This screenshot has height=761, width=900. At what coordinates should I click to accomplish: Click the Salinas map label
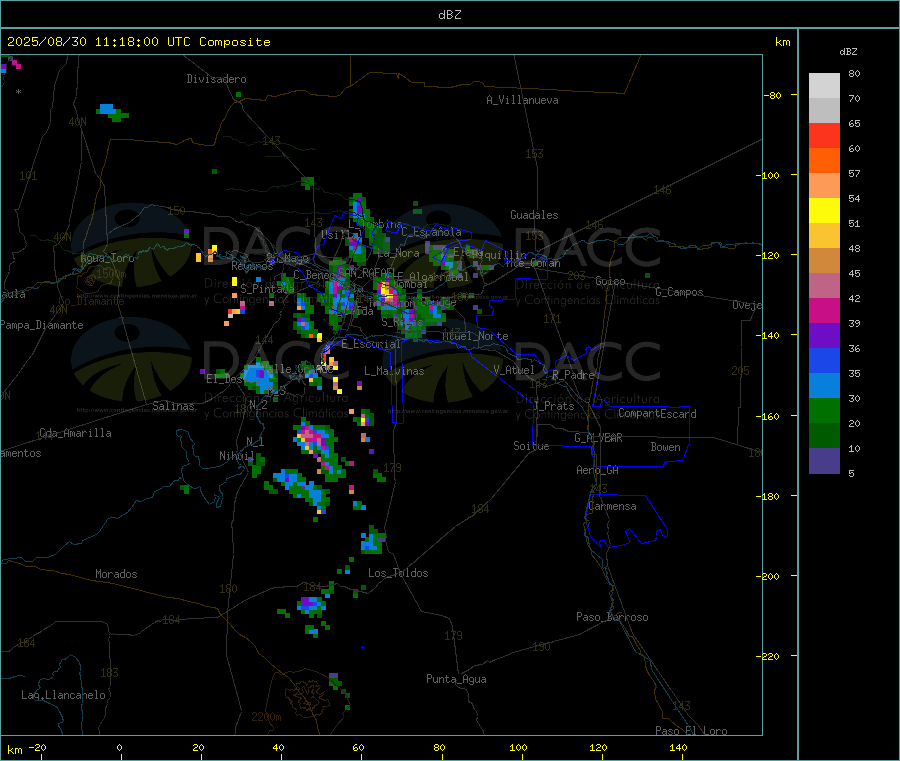pyautogui.click(x=173, y=406)
